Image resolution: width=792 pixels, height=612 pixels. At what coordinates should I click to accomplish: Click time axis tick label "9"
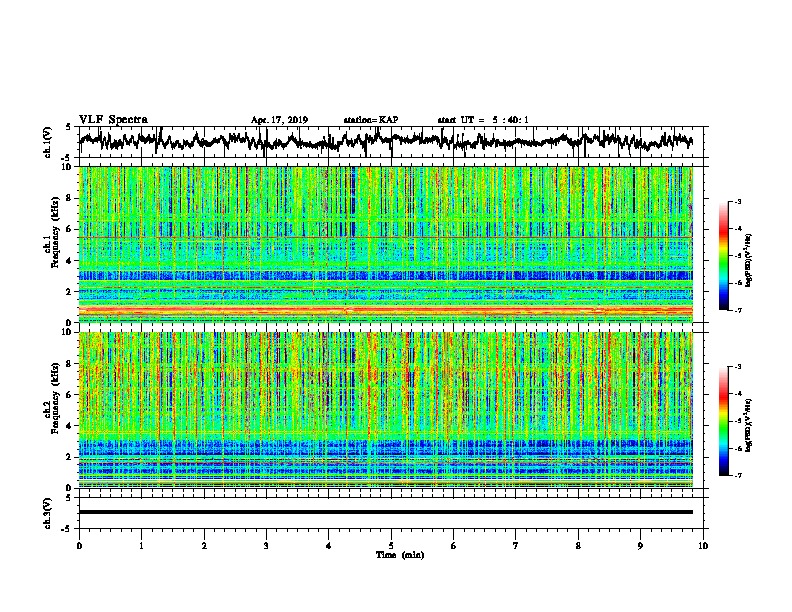click(x=640, y=546)
